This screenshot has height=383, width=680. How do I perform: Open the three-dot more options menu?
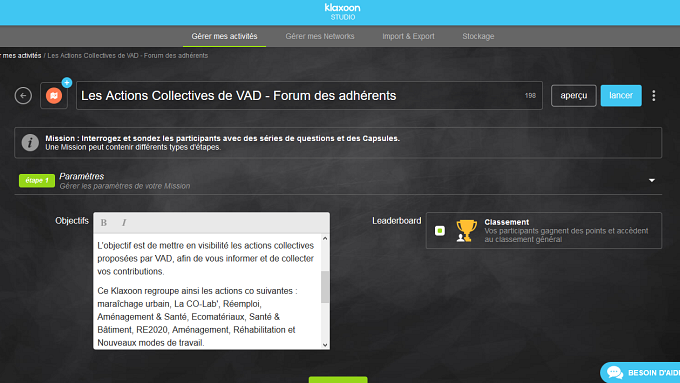(x=654, y=95)
